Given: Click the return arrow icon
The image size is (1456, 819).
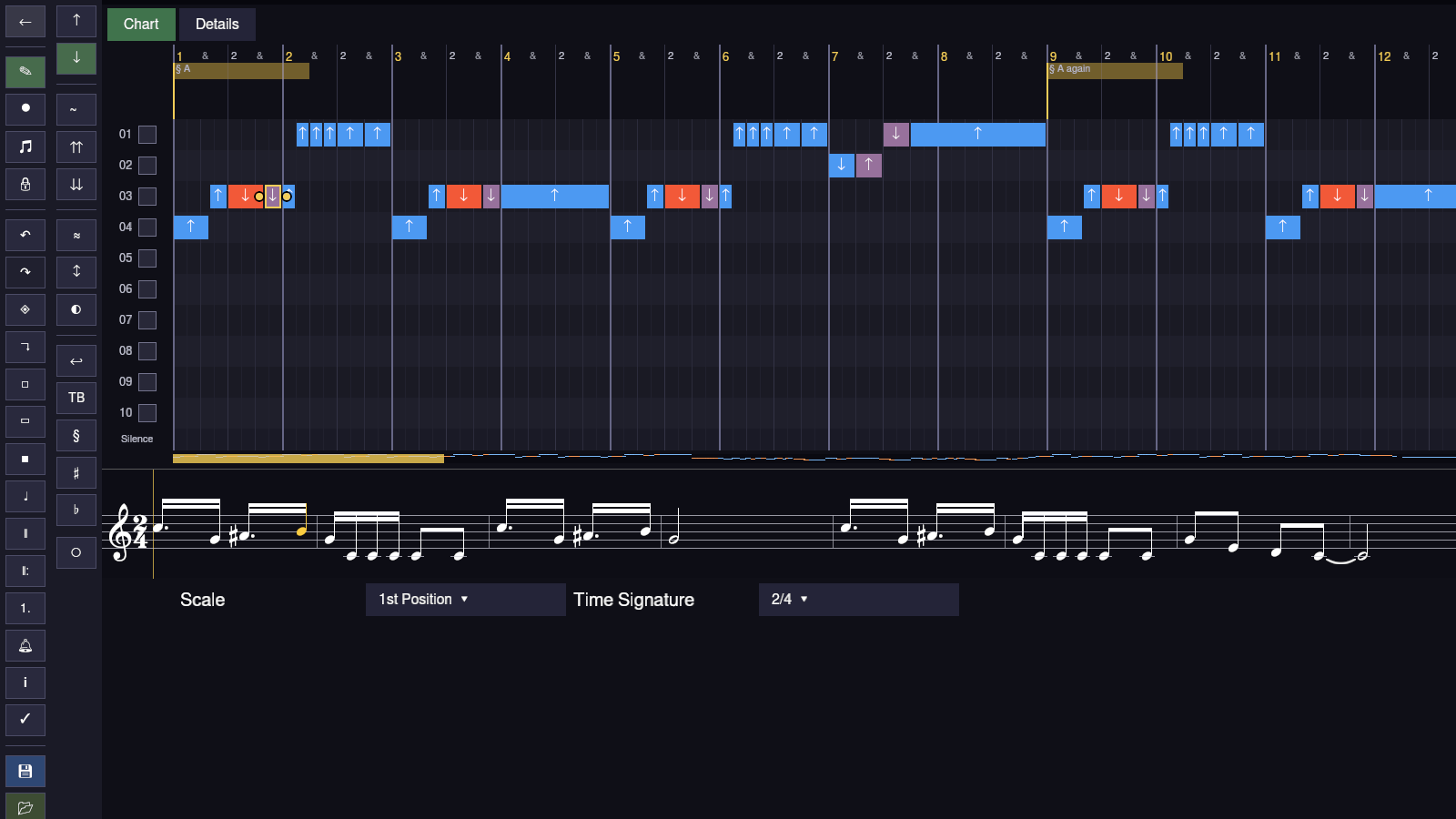Looking at the screenshot, I should pyautogui.click(x=76, y=361).
